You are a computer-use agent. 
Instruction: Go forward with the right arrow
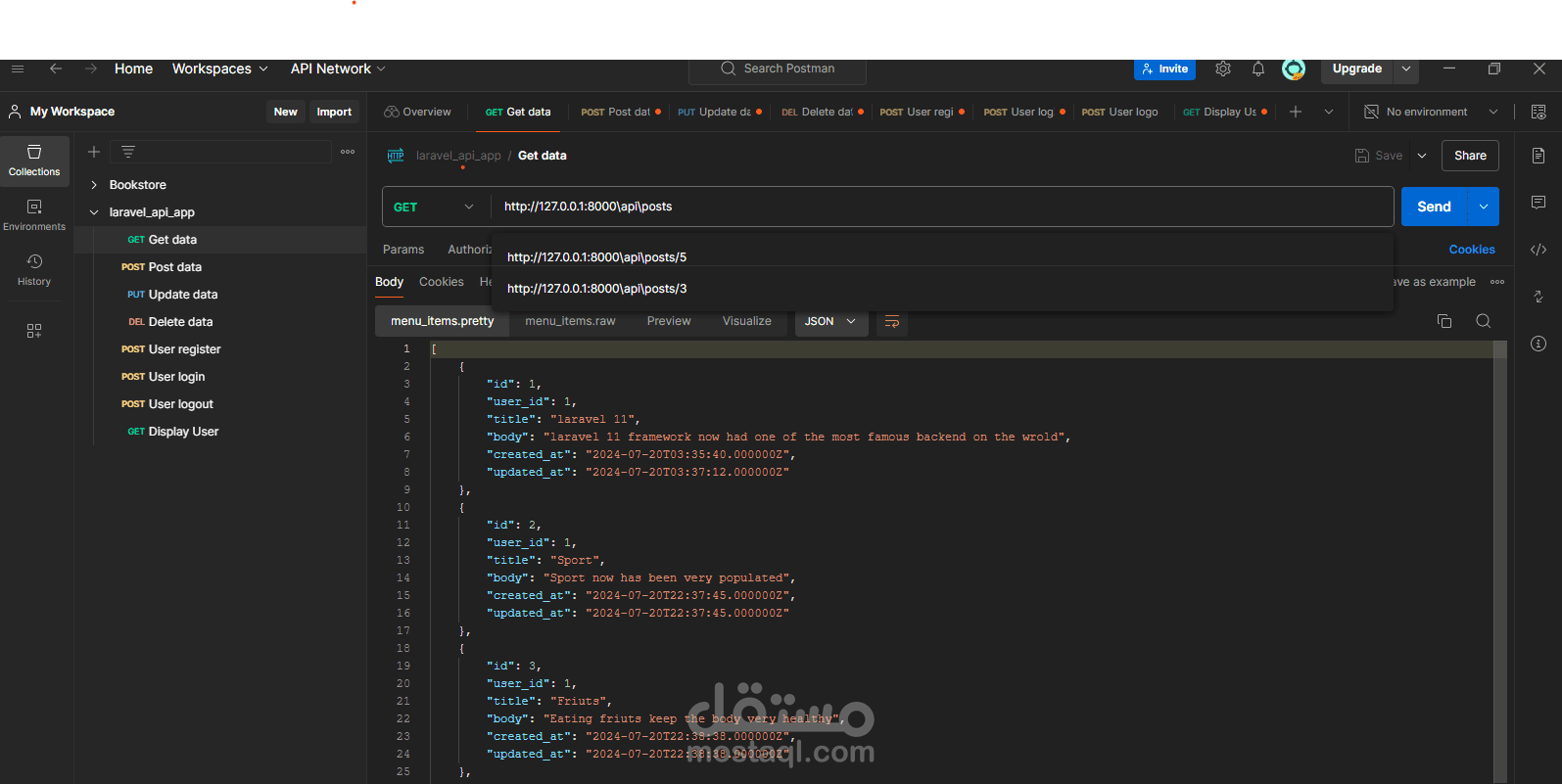[91, 69]
